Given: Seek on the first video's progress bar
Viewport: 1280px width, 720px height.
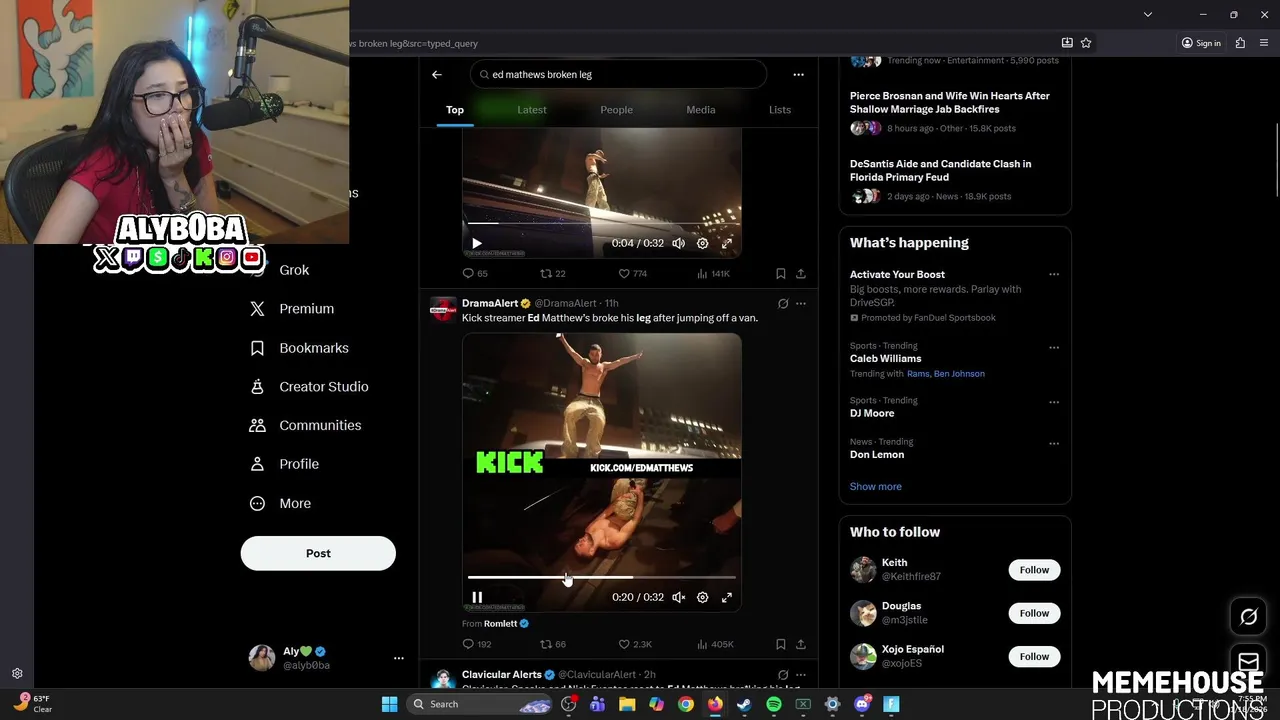Looking at the screenshot, I should (x=602, y=223).
